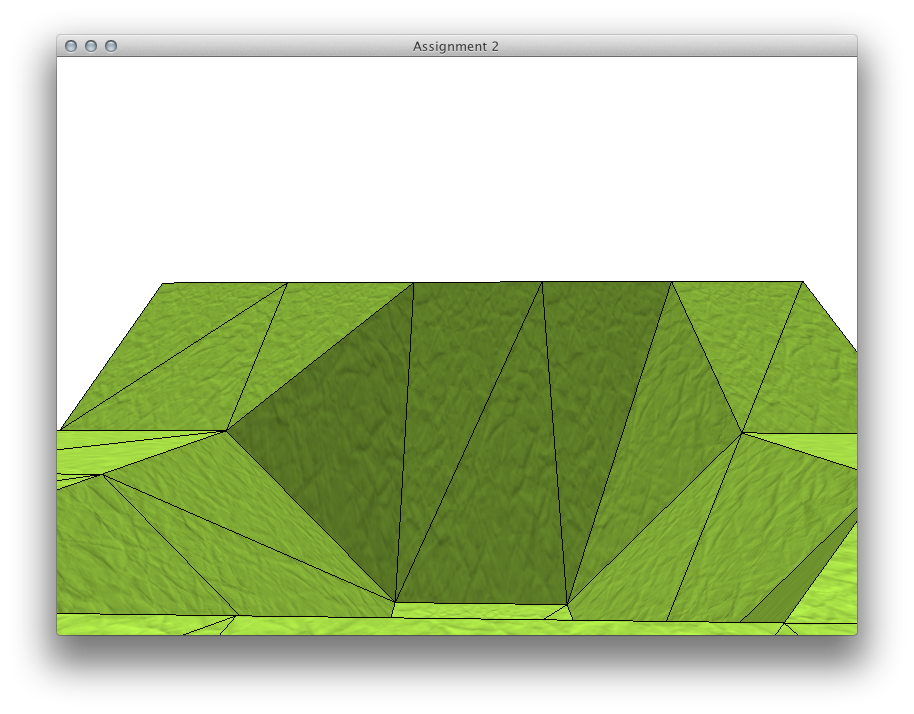Click the close button in the title bar
Viewport: 914px width, 714px height.
click(71, 46)
